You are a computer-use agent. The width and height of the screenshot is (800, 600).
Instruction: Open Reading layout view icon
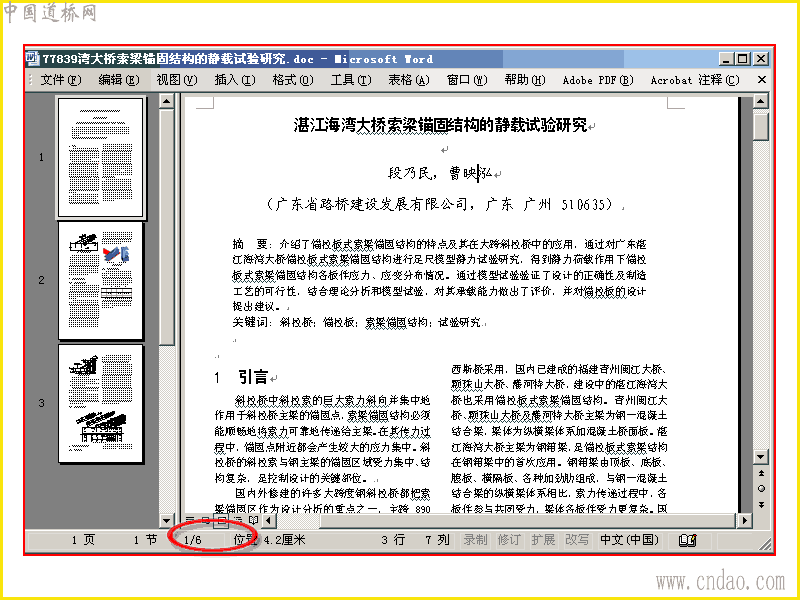click(x=254, y=520)
